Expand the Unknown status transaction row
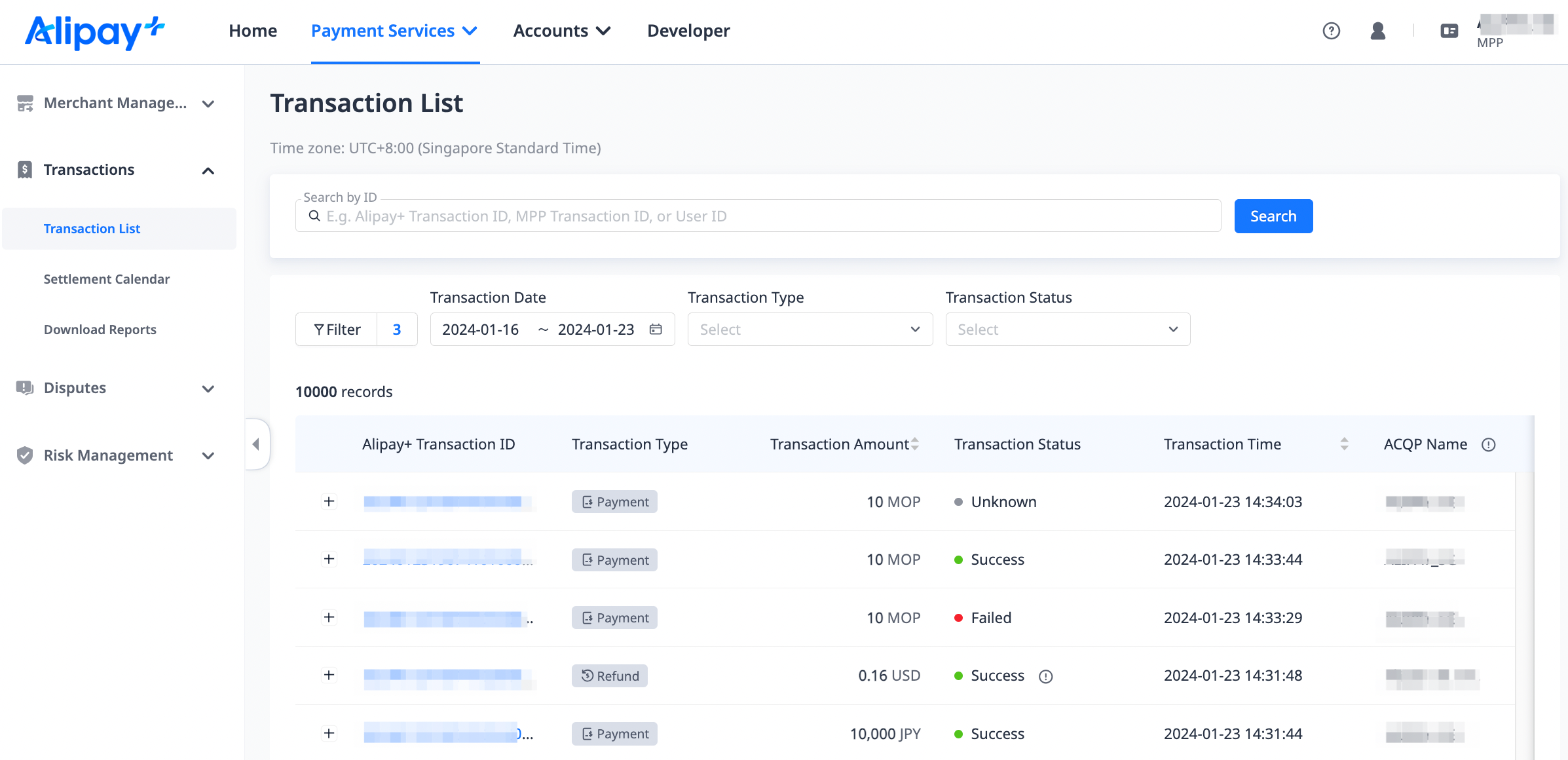 [329, 502]
